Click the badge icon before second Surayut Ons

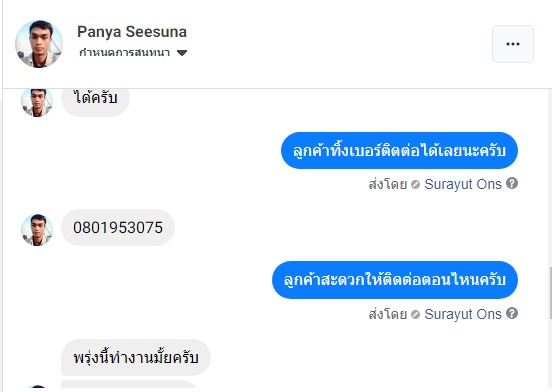coord(415,314)
